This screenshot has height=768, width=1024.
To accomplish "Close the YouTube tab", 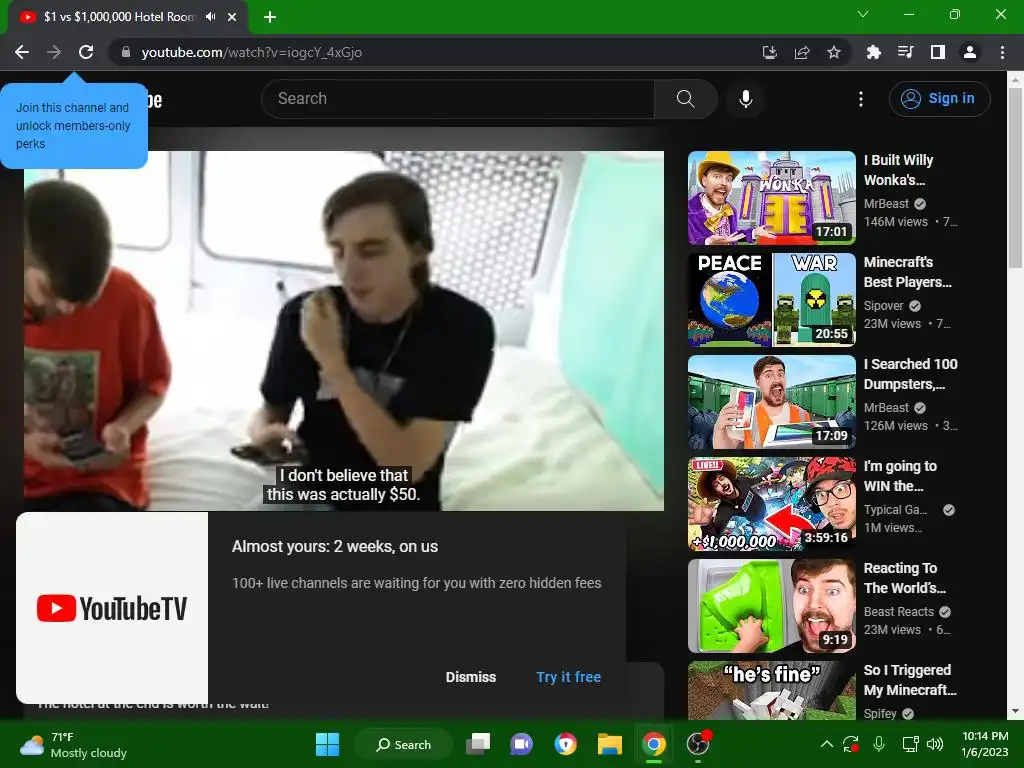I will click(232, 17).
